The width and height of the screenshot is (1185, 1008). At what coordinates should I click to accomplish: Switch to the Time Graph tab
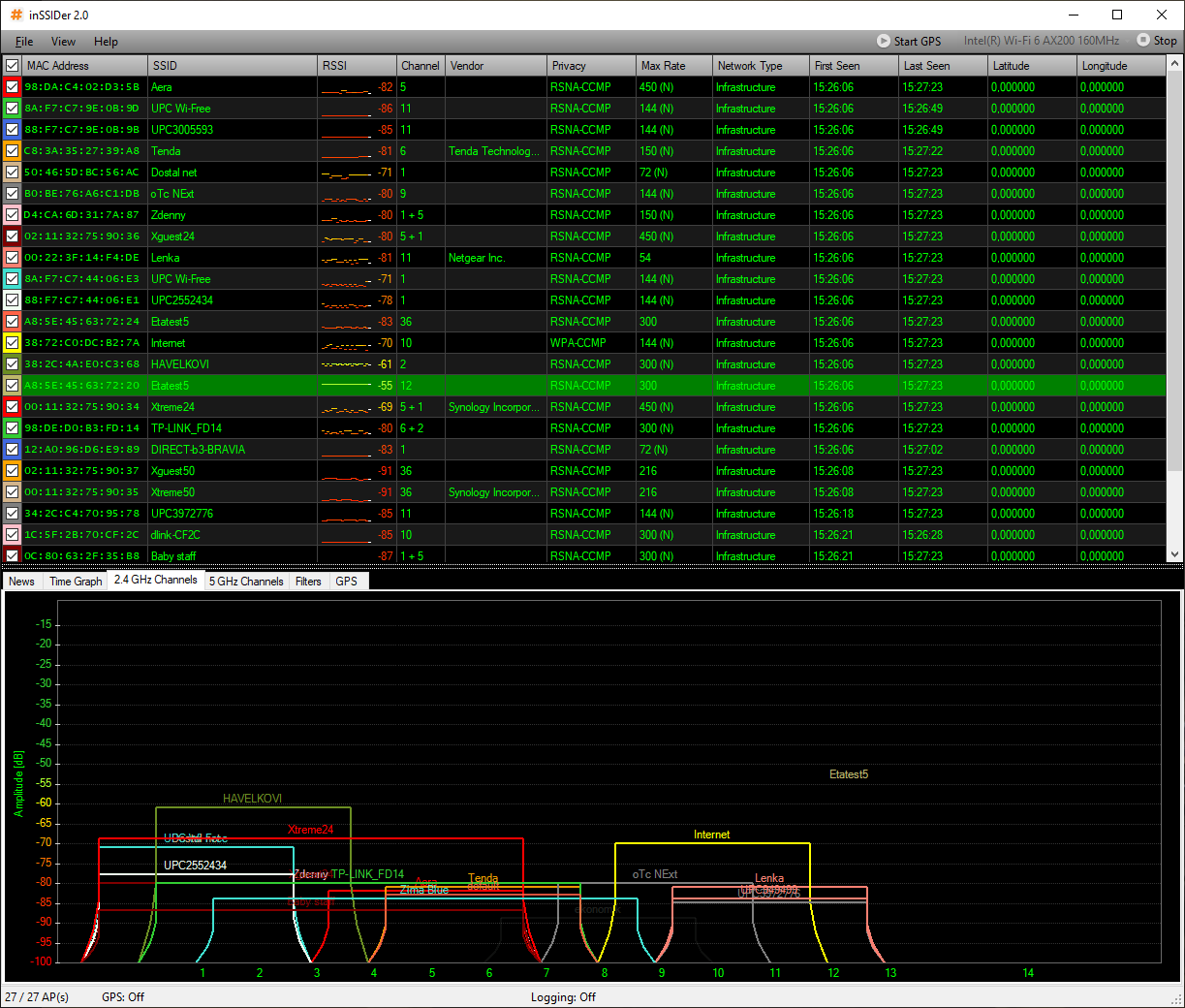[x=76, y=582]
